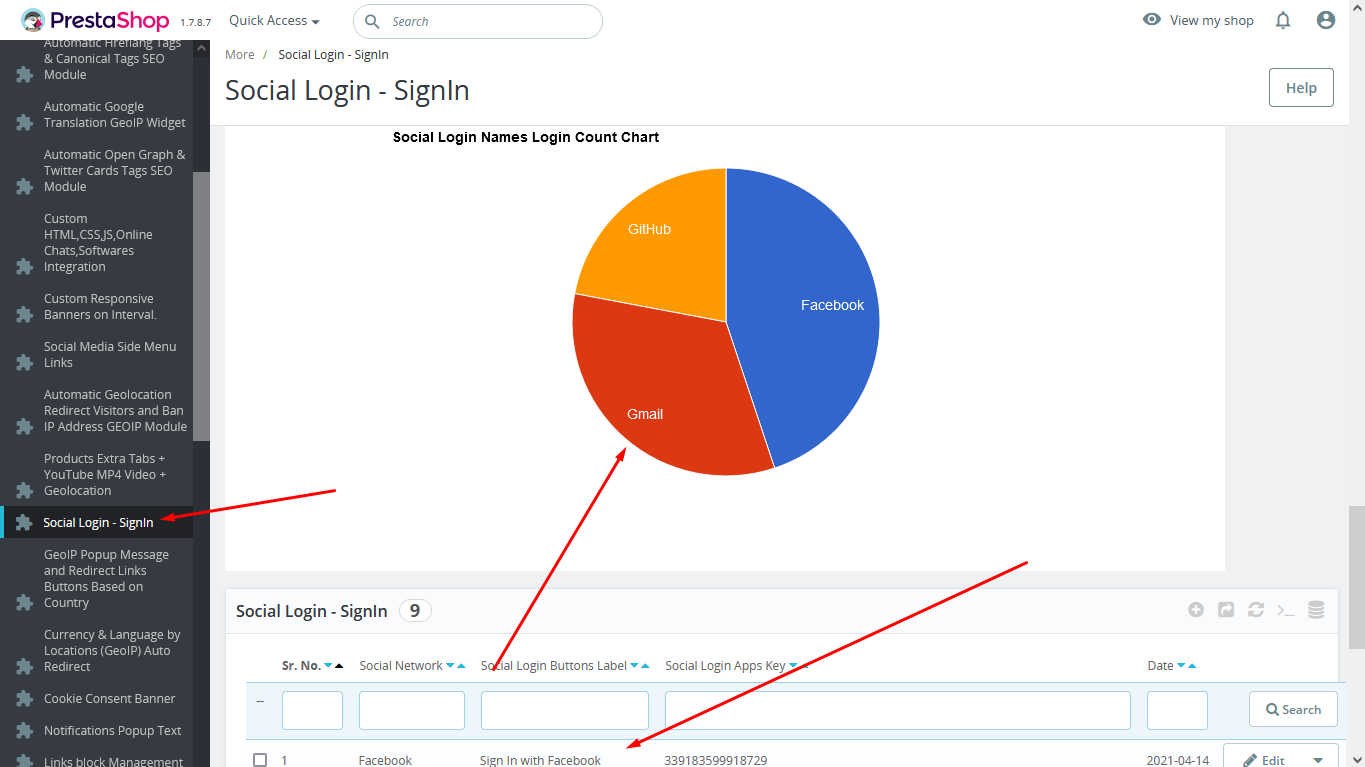Sort Date column descending arrow

coord(1181,666)
